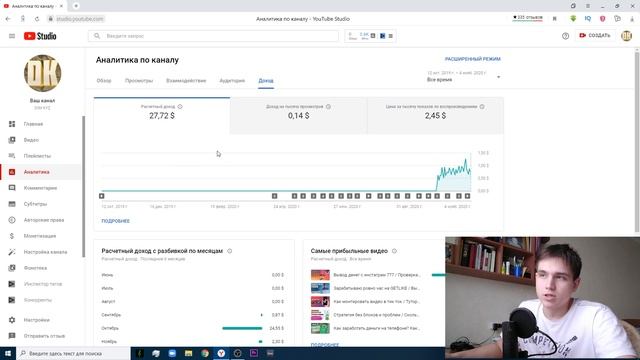Click the browser address bar studio.youtube.com
Viewport: 640px width, 360px height.
coord(80,19)
